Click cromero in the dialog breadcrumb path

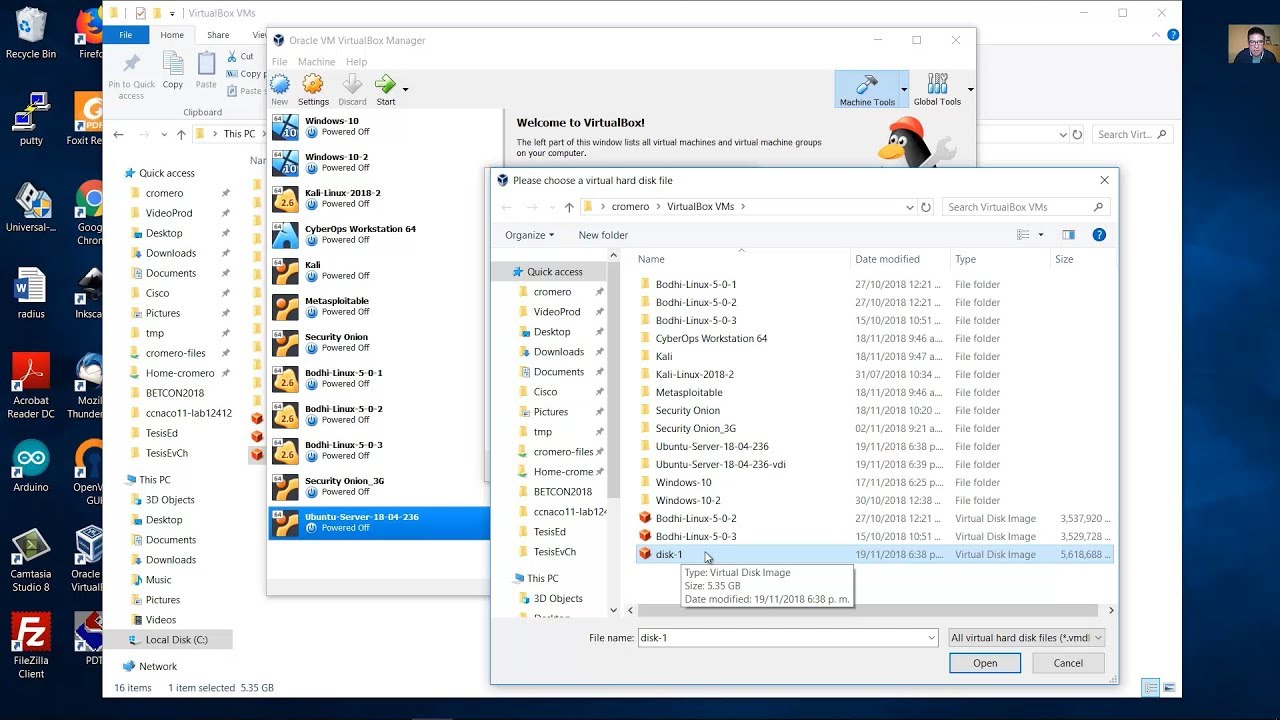(x=630, y=207)
